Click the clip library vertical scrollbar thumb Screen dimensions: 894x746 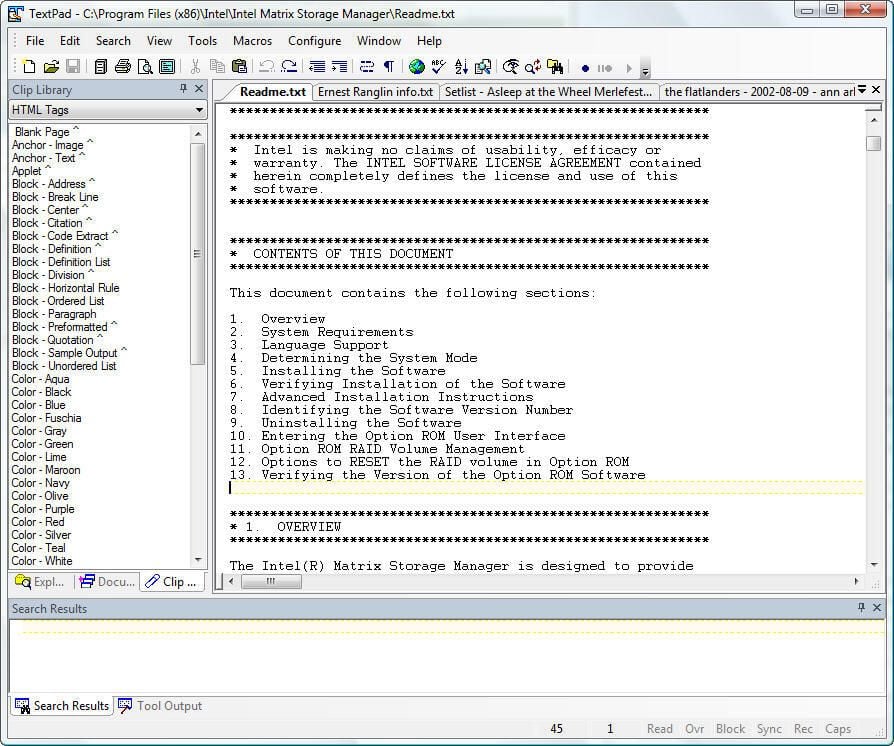pos(197,254)
